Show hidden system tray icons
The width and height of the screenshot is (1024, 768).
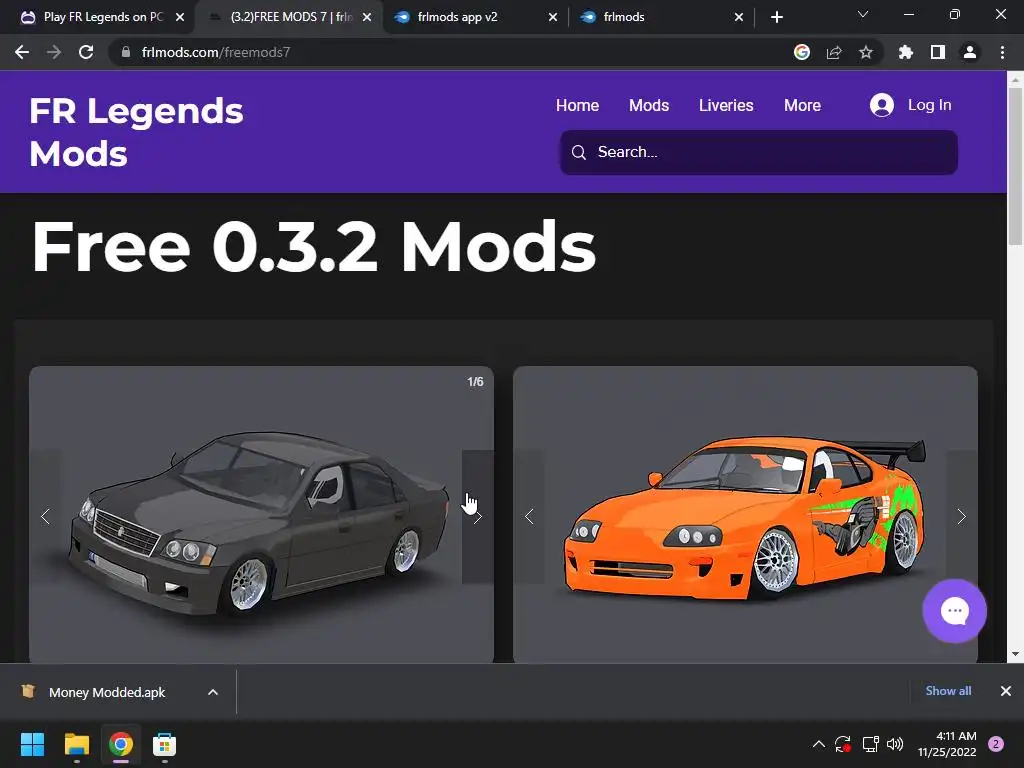pyautogui.click(x=818, y=744)
